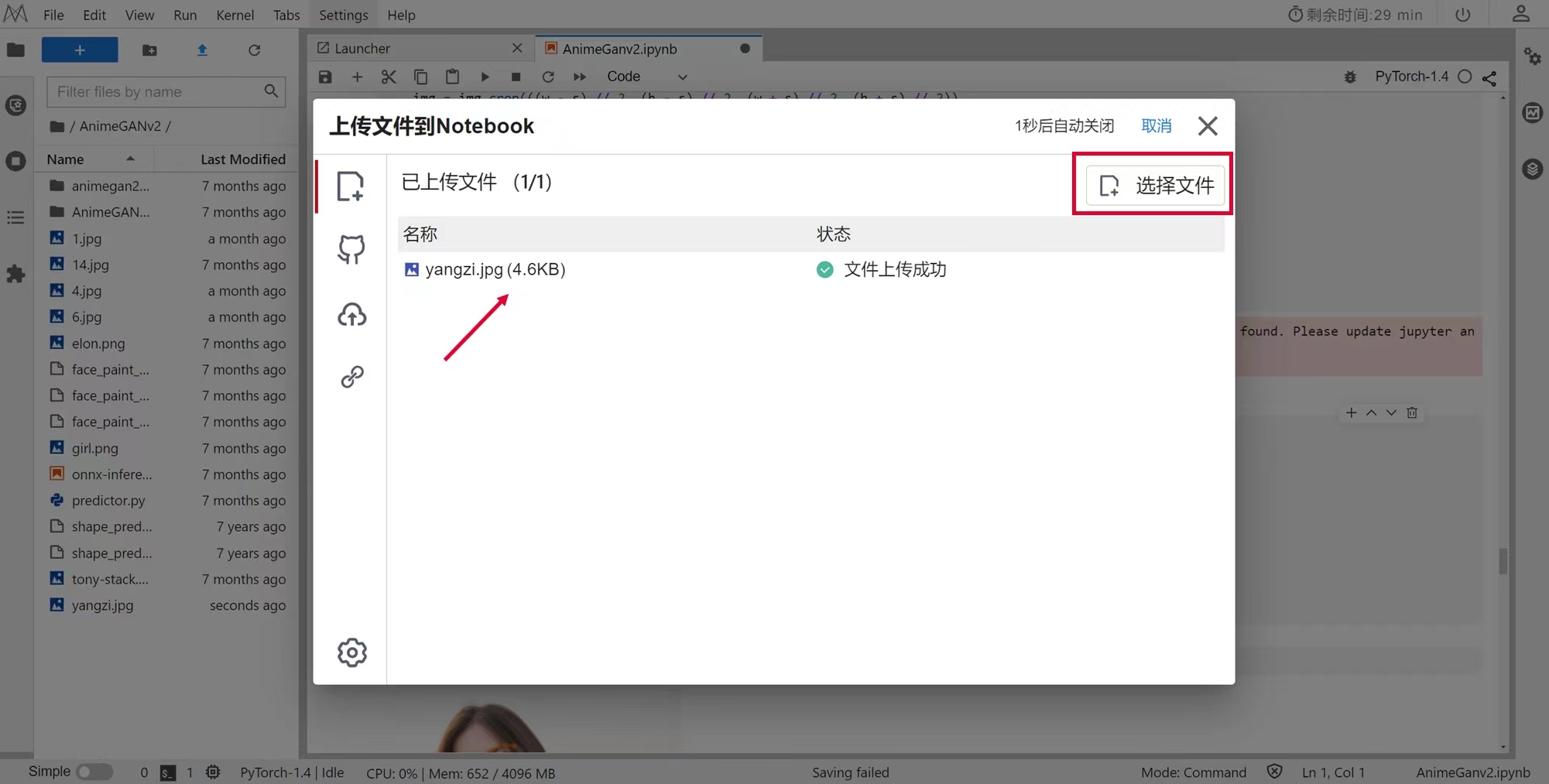Open the property inspector gears icon
Image resolution: width=1549 pixels, height=784 pixels.
pyautogui.click(x=1533, y=56)
